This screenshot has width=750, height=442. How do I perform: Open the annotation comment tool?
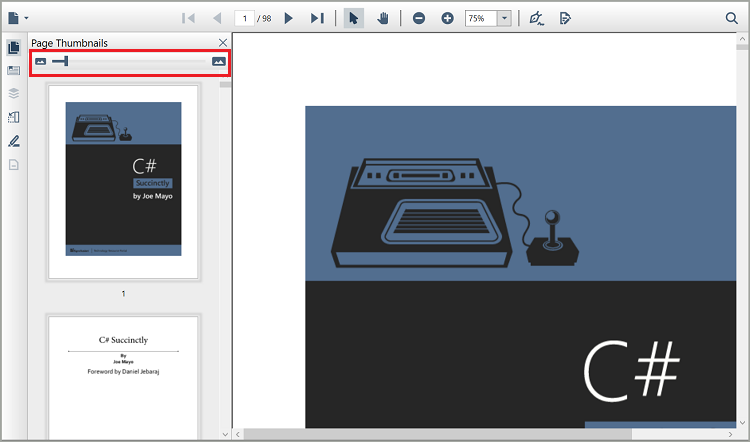tap(566, 18)
